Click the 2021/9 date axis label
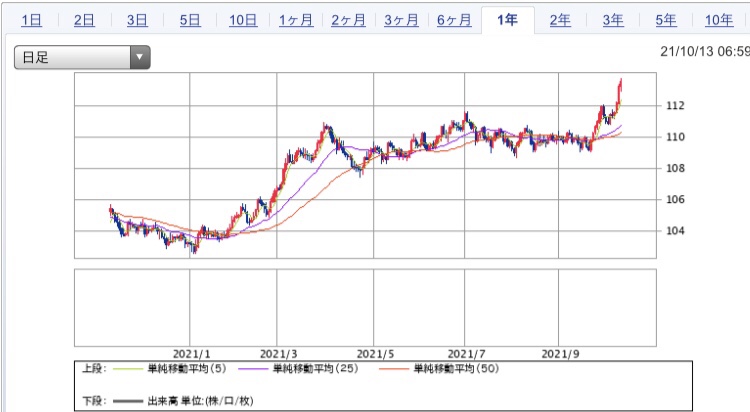Image resolution: width=750 pixels, height=412 pixels. pyautogui.click(x=560, y=354)
